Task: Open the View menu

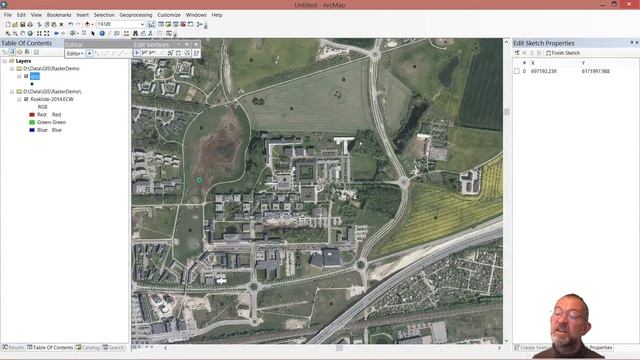Action: (36, 15)
